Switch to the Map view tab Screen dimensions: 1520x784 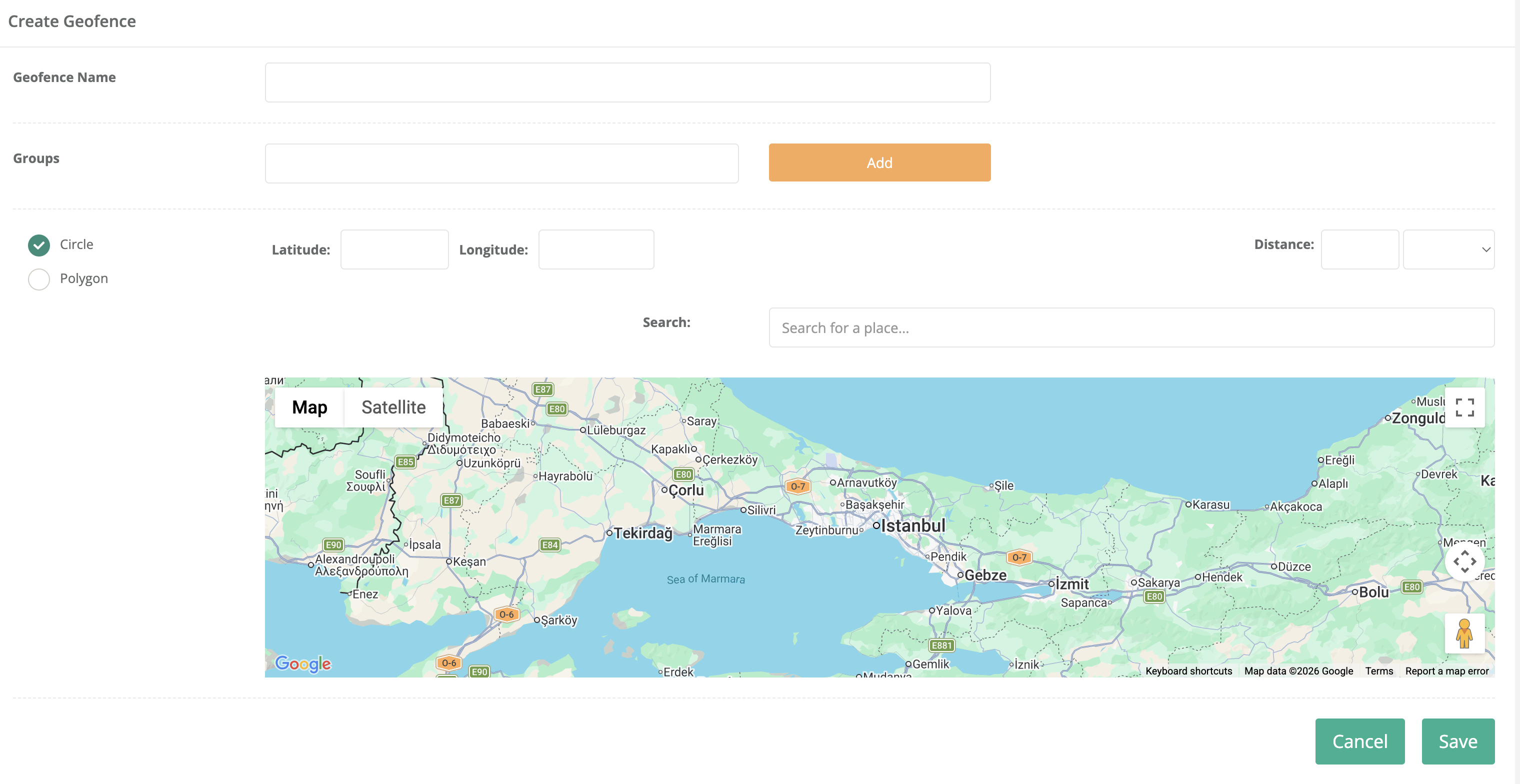coord(309,407)
